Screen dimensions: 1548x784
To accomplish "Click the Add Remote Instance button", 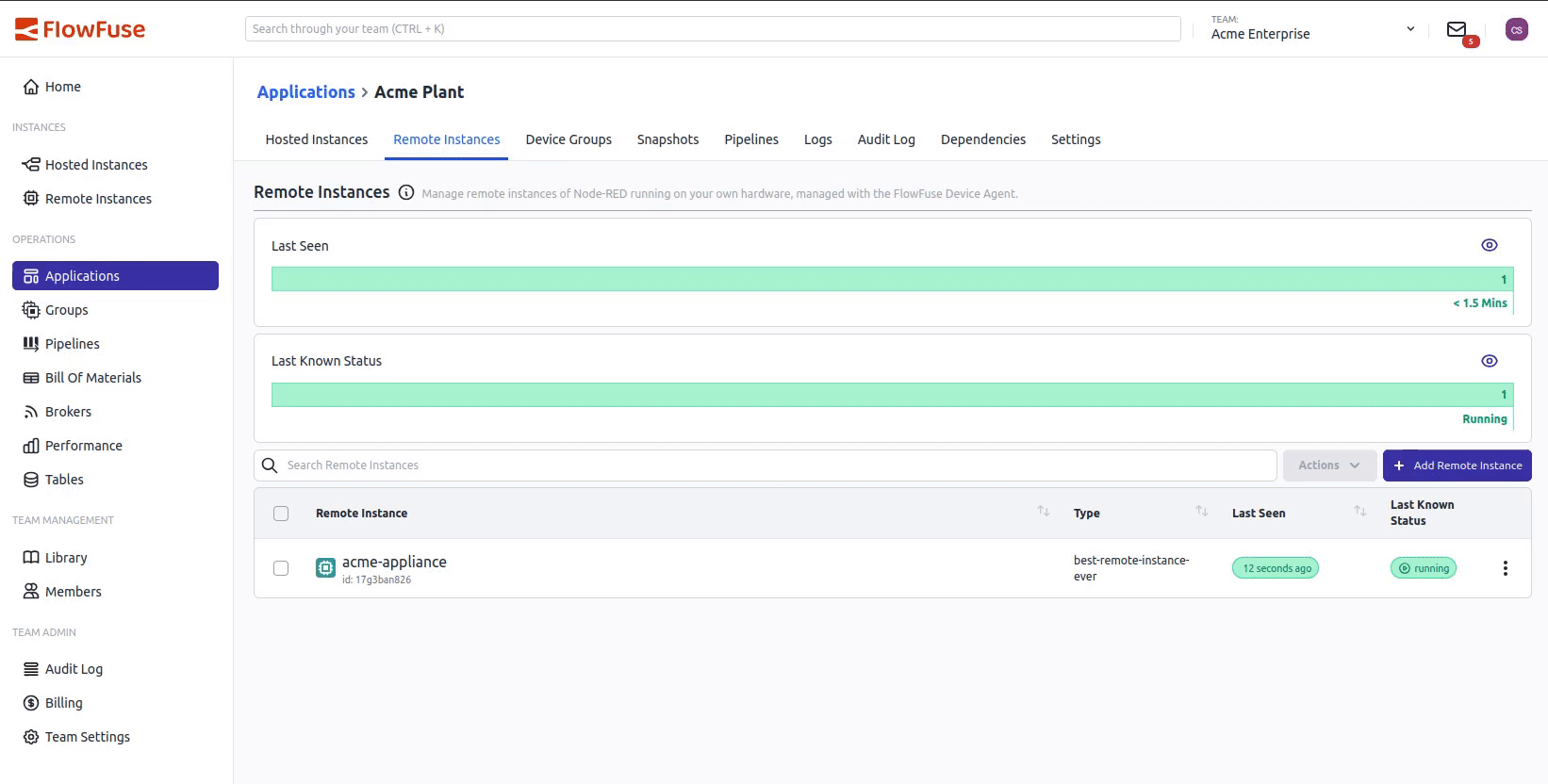I will pyautogui.click(x=1457, y=465).
